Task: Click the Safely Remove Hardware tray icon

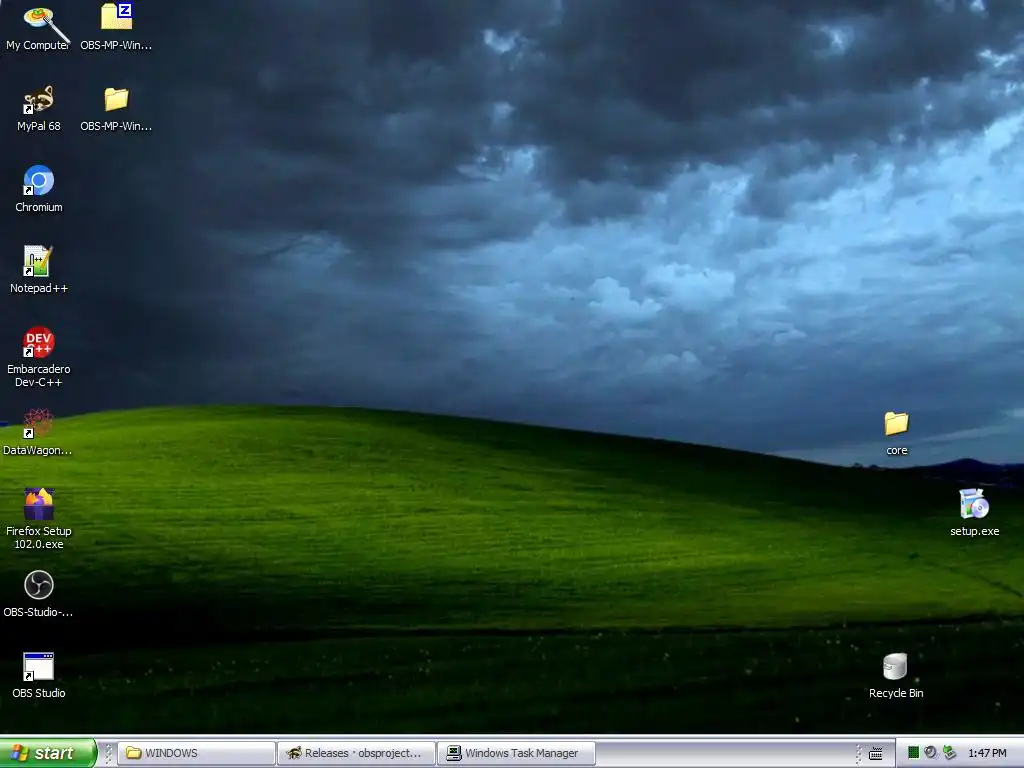Action: pos(949,753)
